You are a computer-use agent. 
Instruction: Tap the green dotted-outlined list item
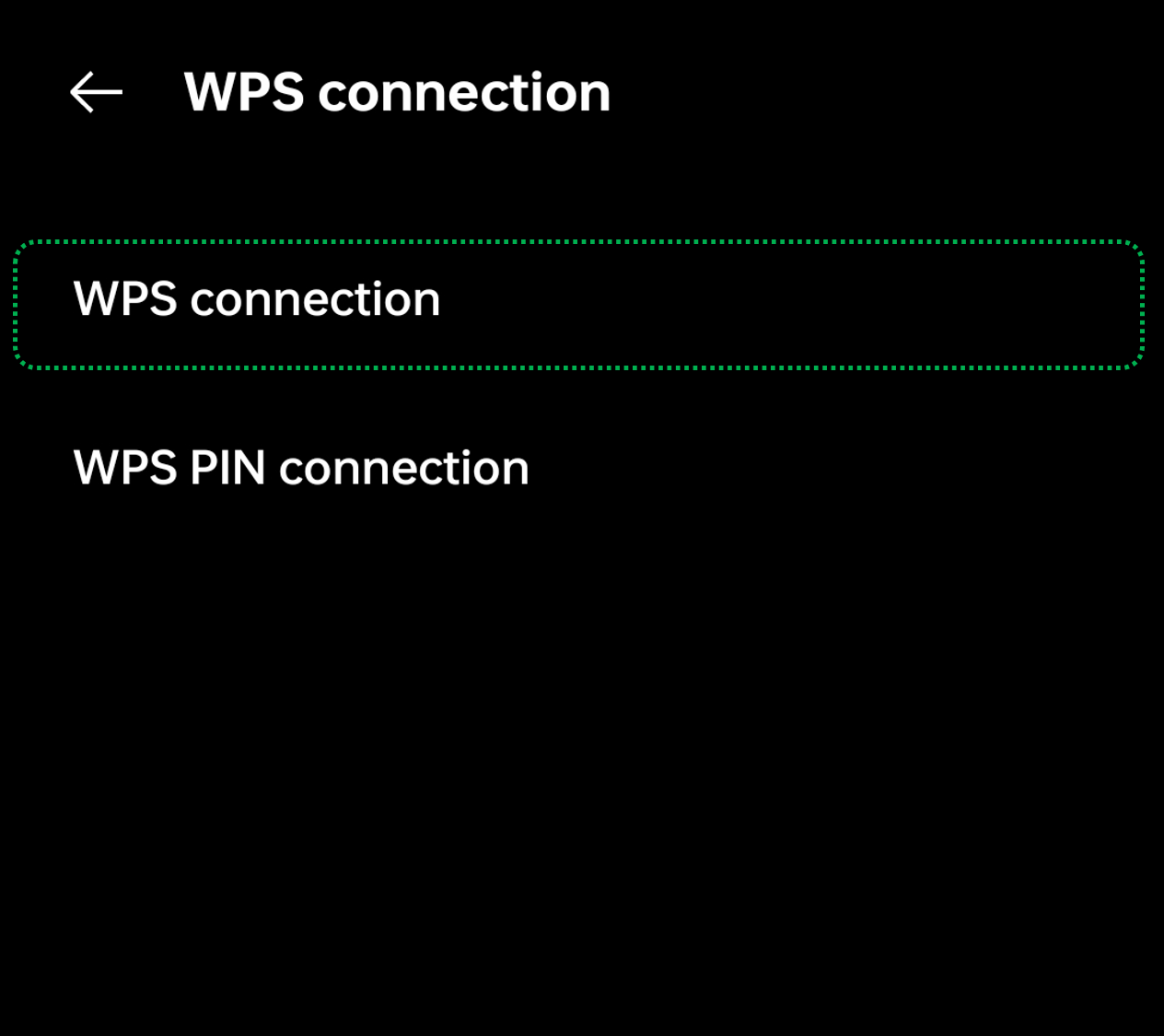pyautogui.click(x=578, y=304)
